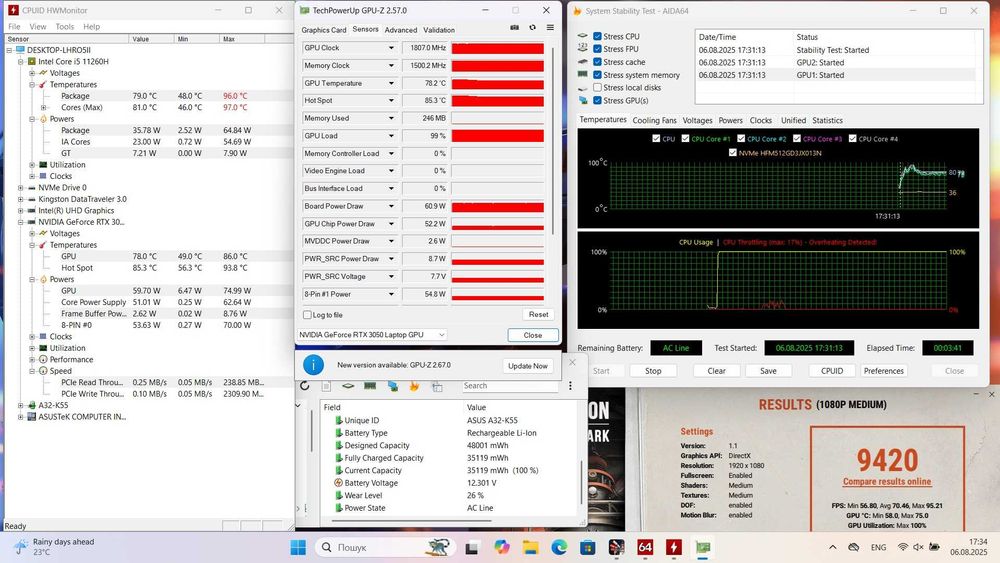This screenshot has width=1000, height=563.
Task: Click the GPU-Z screenshot camera icon
Action: (515, 28)
